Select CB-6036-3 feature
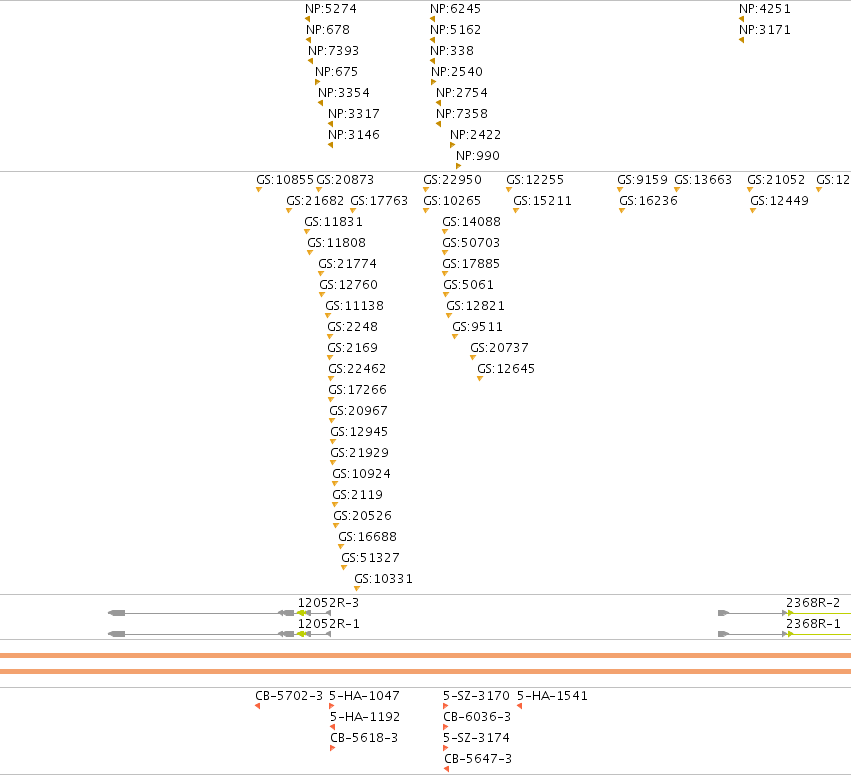 477,717
